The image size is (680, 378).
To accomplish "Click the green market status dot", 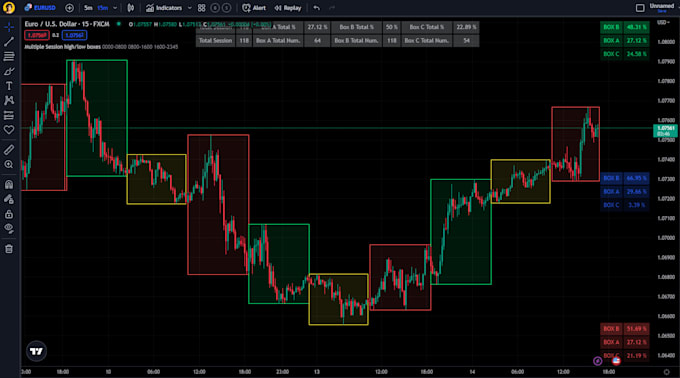I will click(x=118, y=24).
